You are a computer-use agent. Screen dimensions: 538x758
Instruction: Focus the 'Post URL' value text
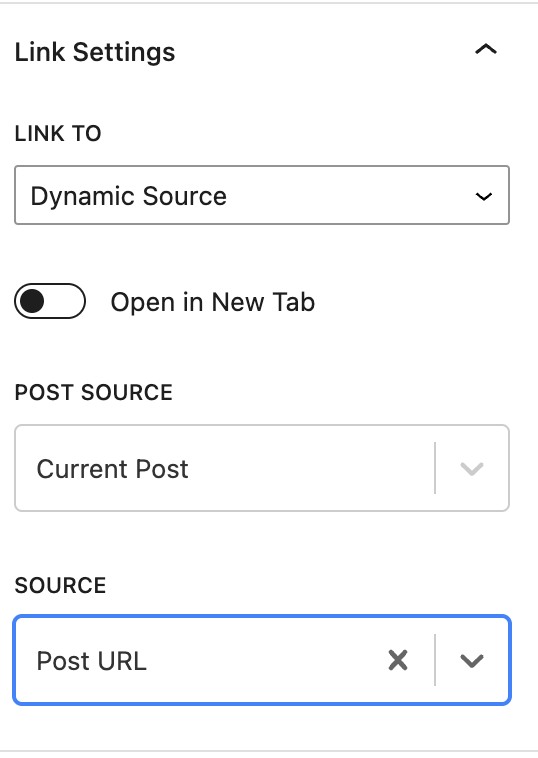[x=91, y=661]
